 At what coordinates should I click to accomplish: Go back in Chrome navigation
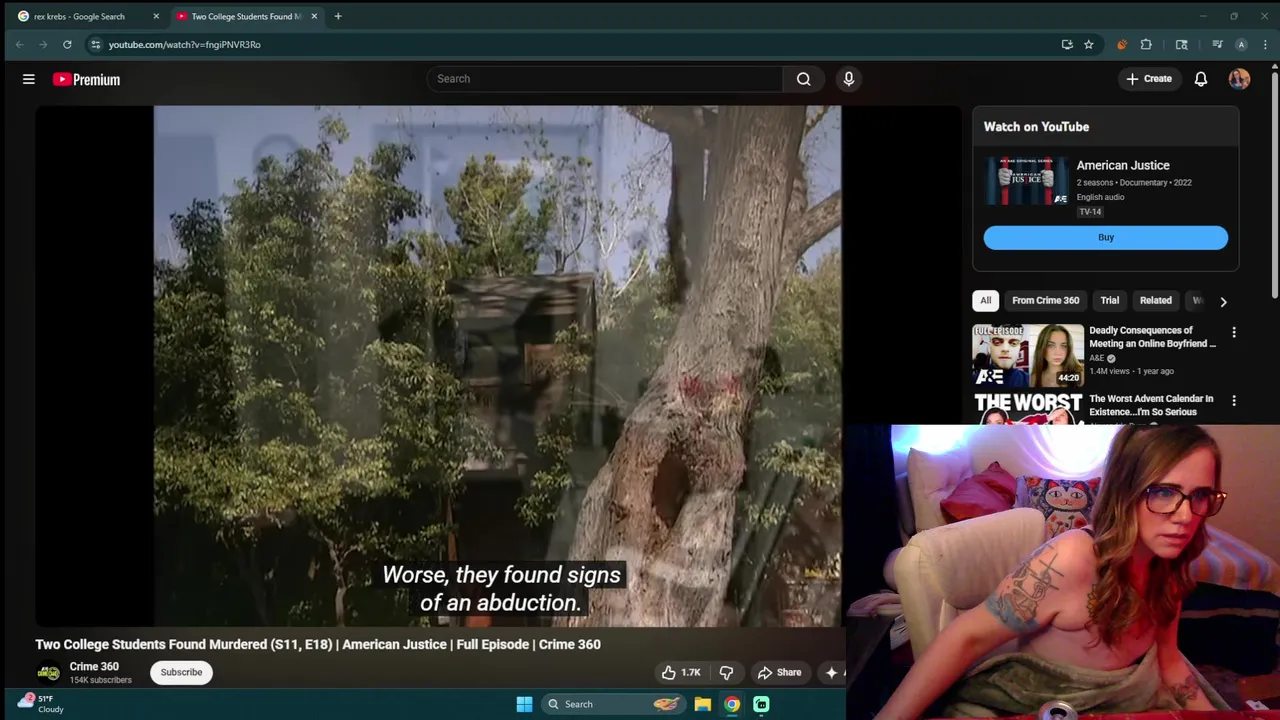tap(19, 44)
